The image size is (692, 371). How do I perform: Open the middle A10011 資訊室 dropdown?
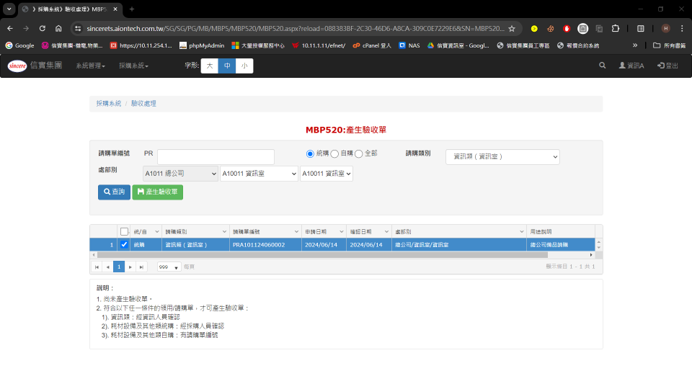tap(259, 173)
